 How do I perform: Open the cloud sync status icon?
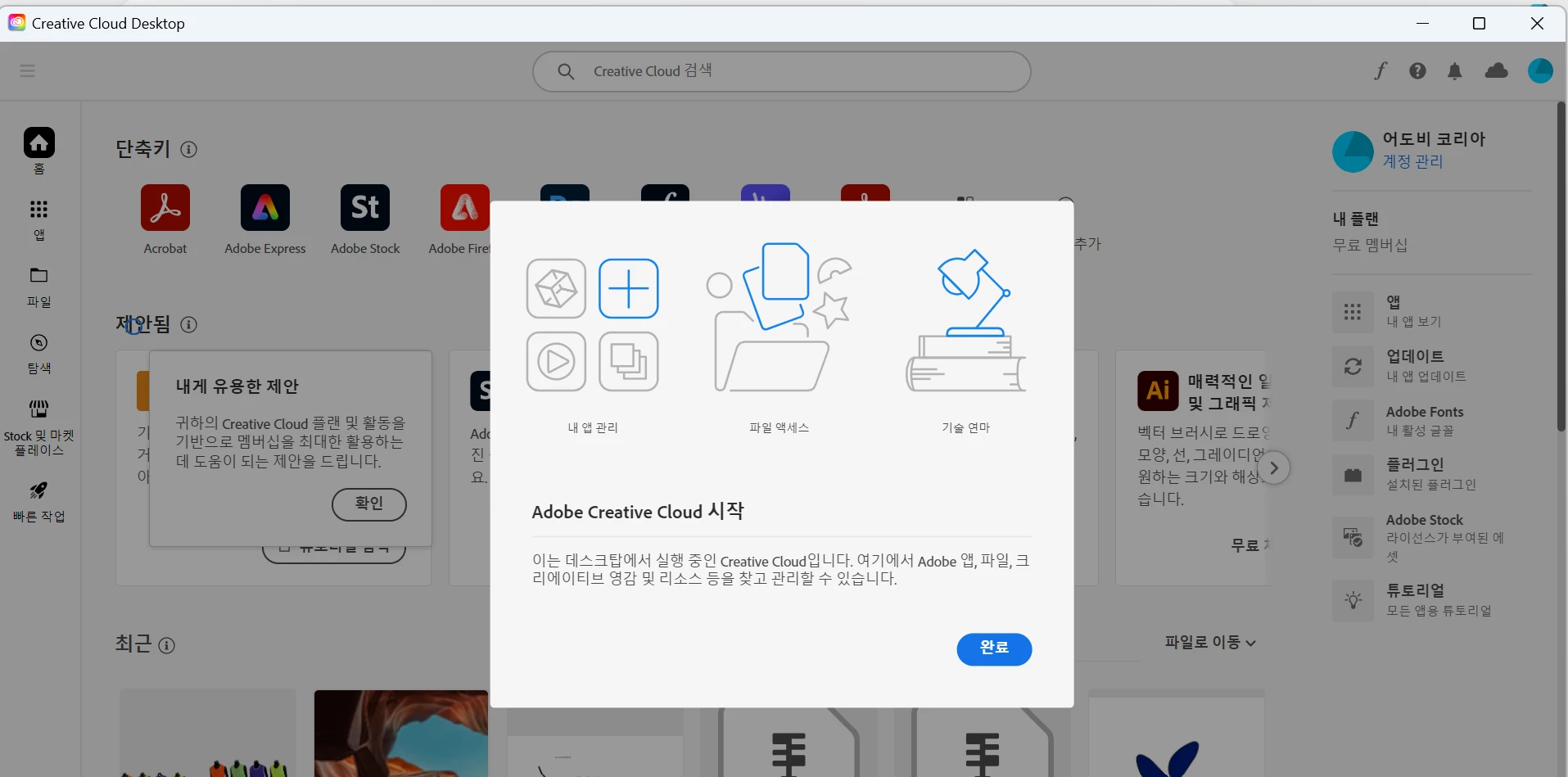tap(1497, 71)
